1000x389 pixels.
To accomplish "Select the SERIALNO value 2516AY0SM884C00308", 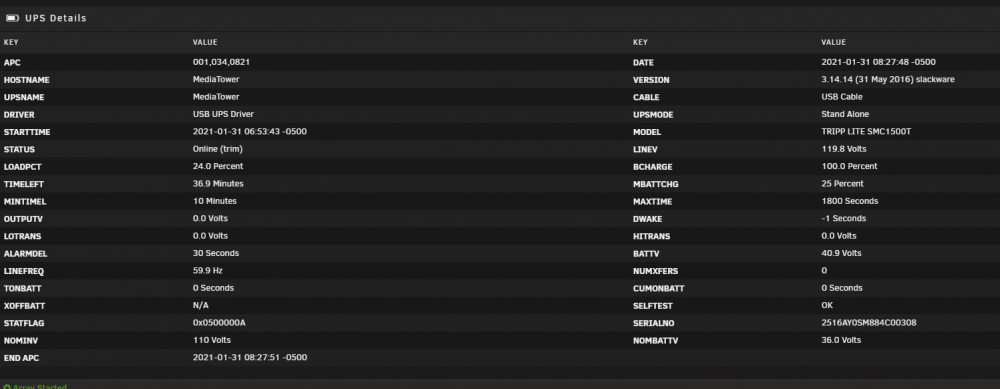I will click(x=869, y=323).
